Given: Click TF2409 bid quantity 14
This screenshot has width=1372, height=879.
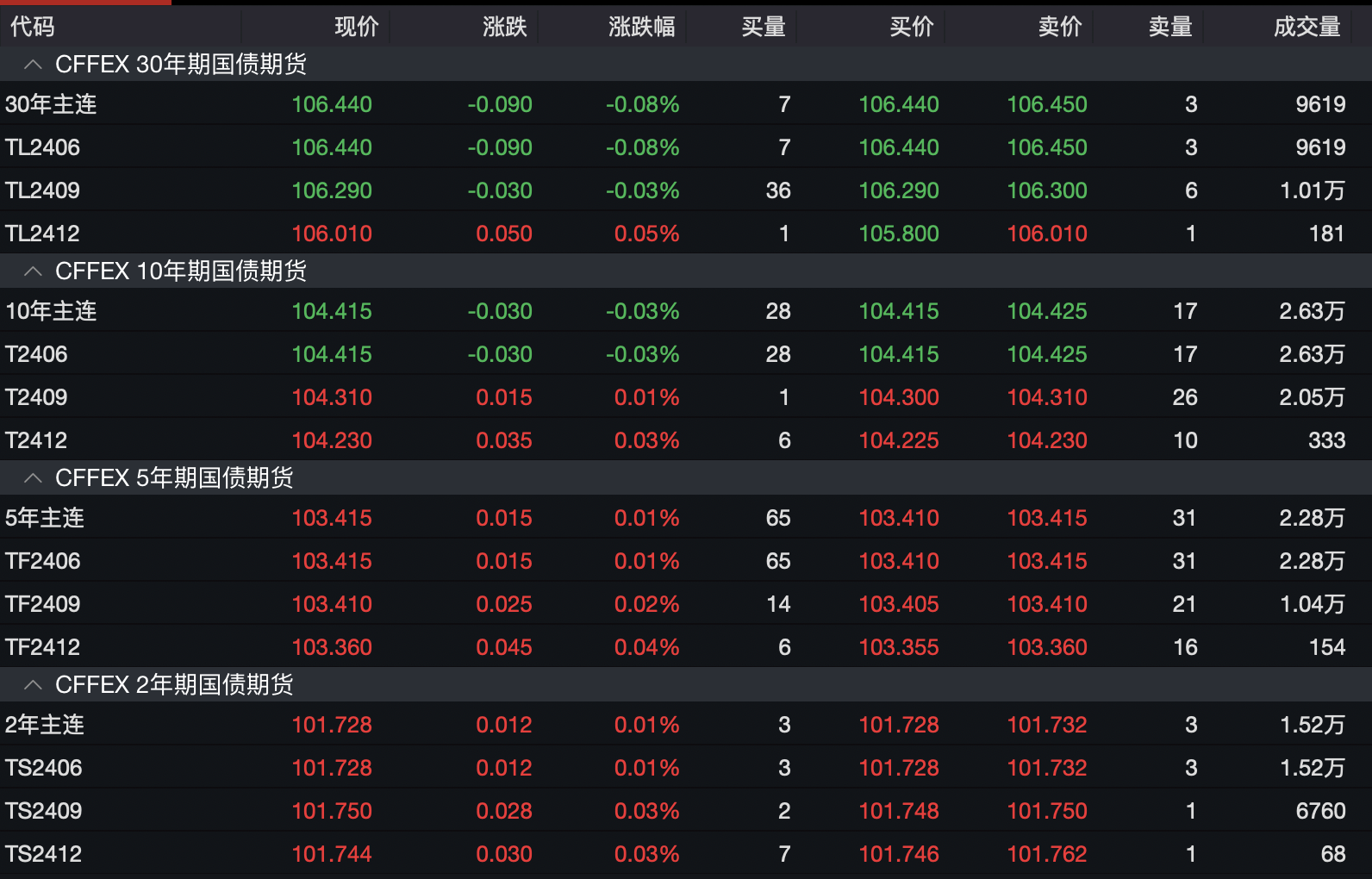Looking at the screenshot, I should (778, 604).
